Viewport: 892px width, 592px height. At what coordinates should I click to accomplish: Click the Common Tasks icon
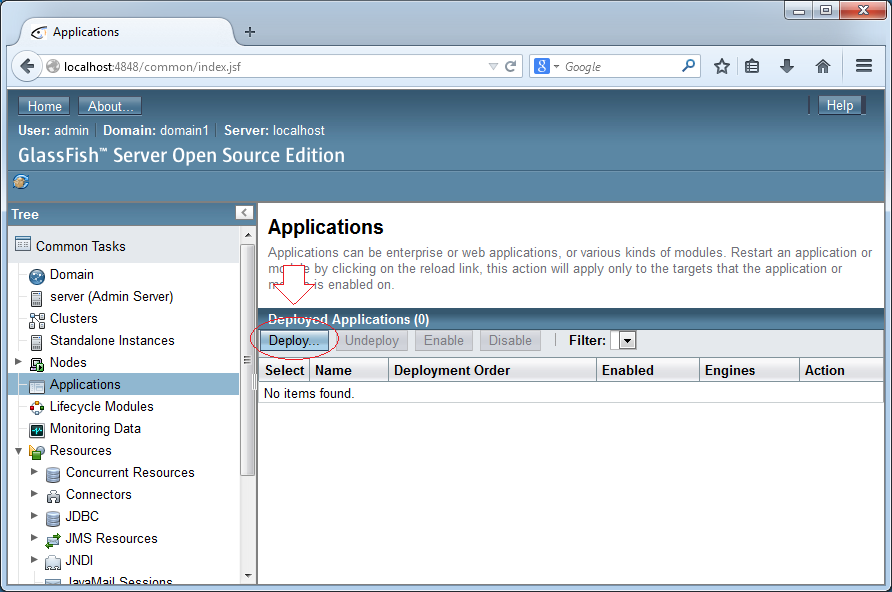pos(23,244)
